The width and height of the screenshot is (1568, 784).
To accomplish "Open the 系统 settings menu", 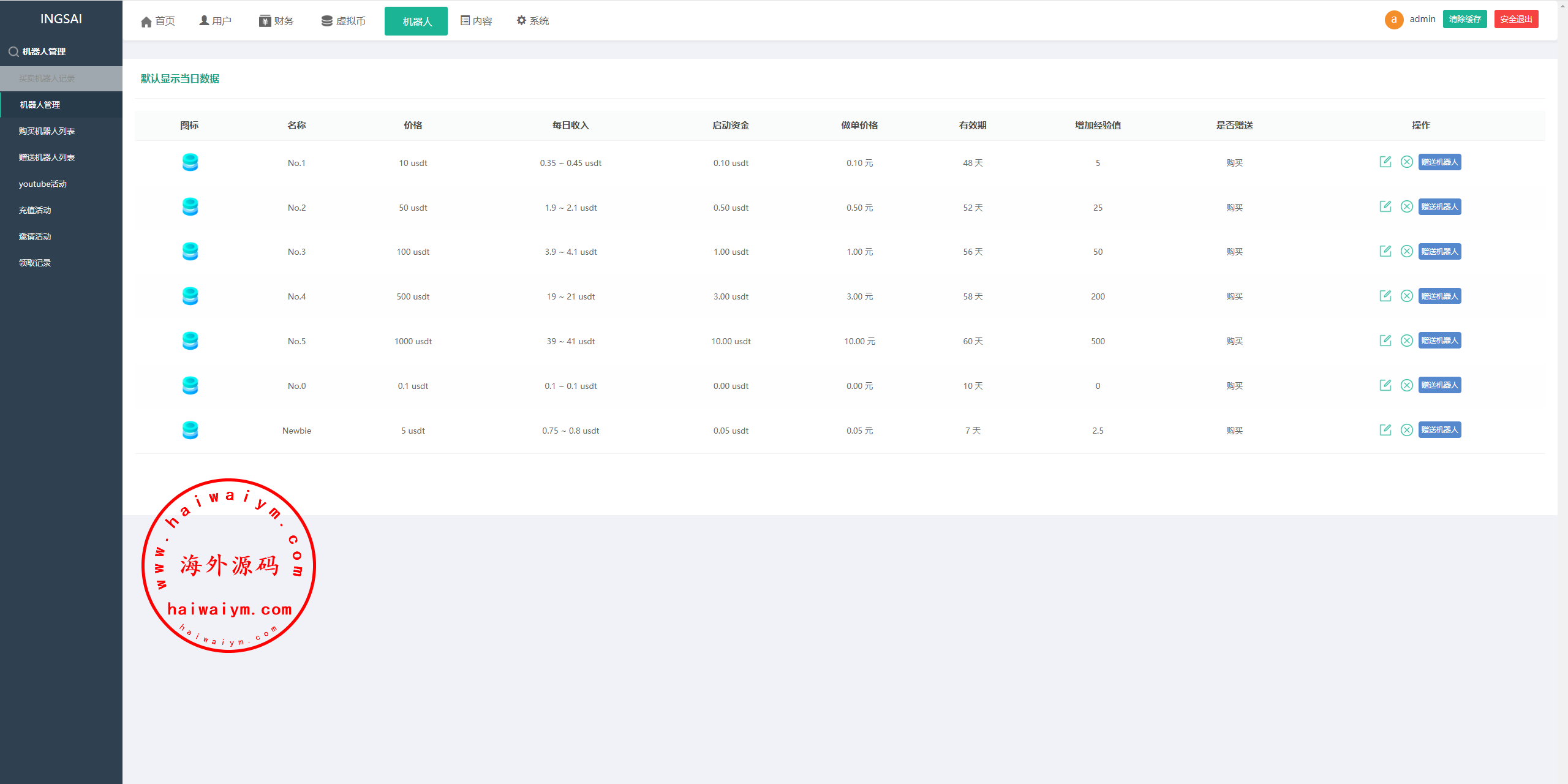I will [532, 21].
